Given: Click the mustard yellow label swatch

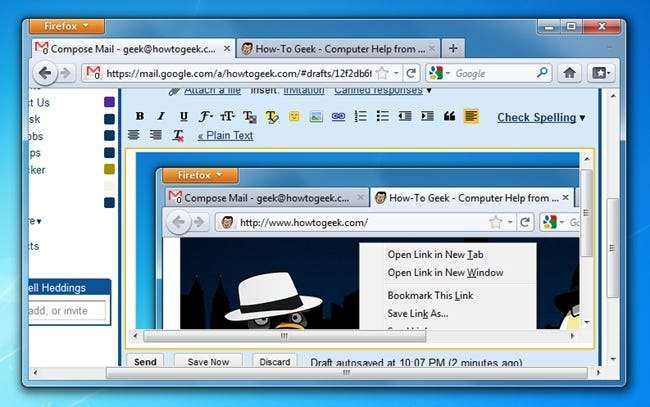Looking at the screenshot, I should pos(109,169).
